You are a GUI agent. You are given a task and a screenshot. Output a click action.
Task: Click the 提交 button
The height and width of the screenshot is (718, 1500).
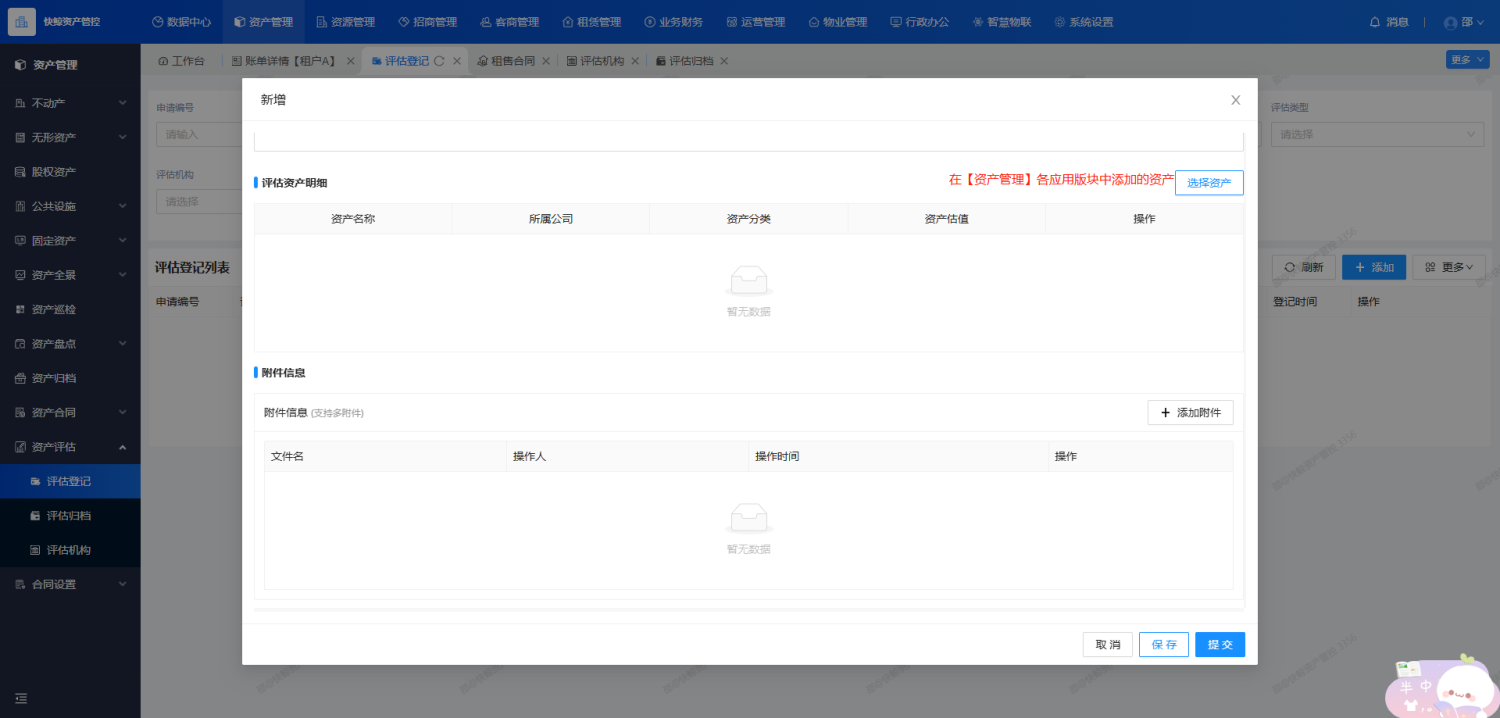1220,644
